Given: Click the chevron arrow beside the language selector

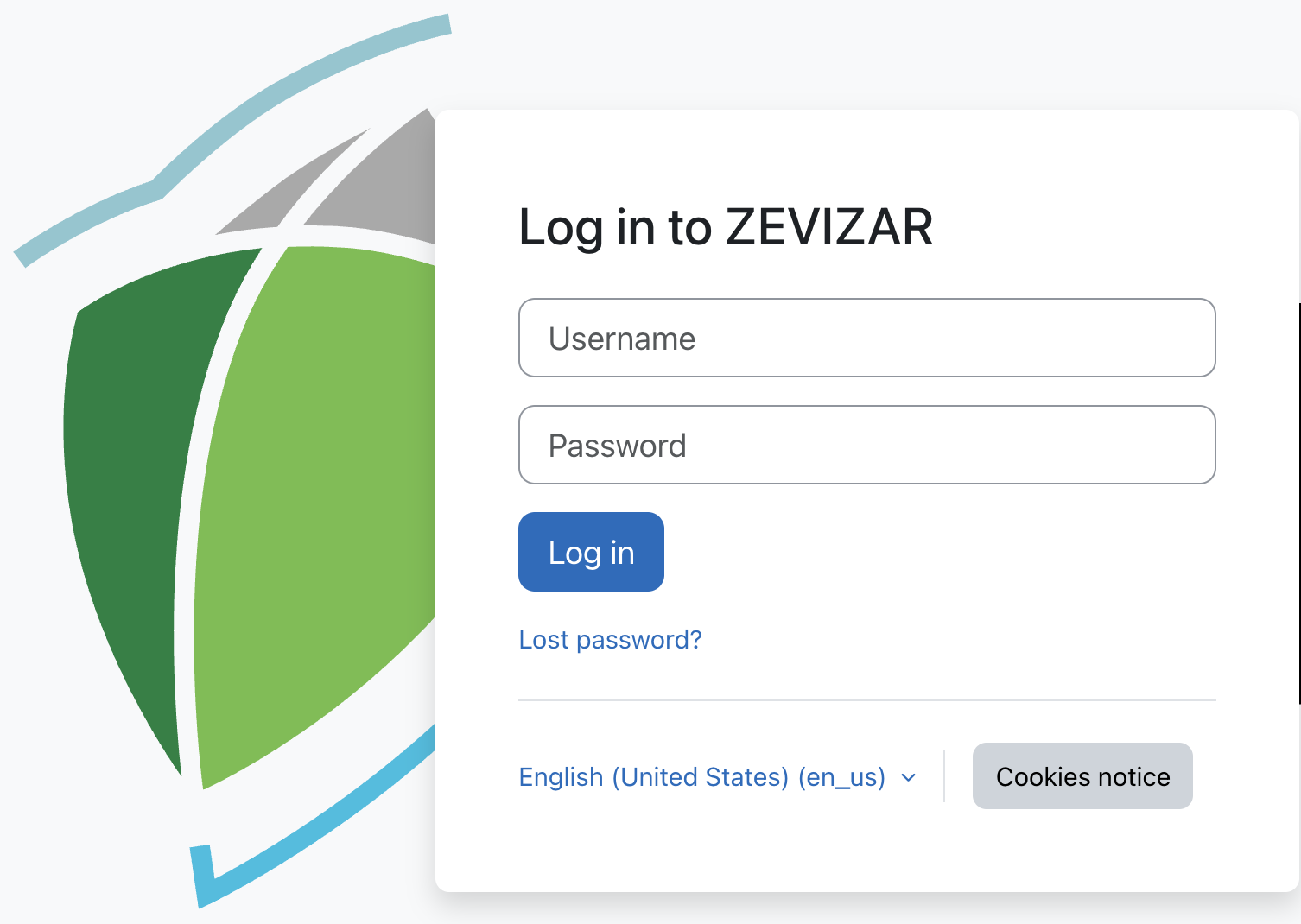Looking at the screenshot, I should [908, 777].
